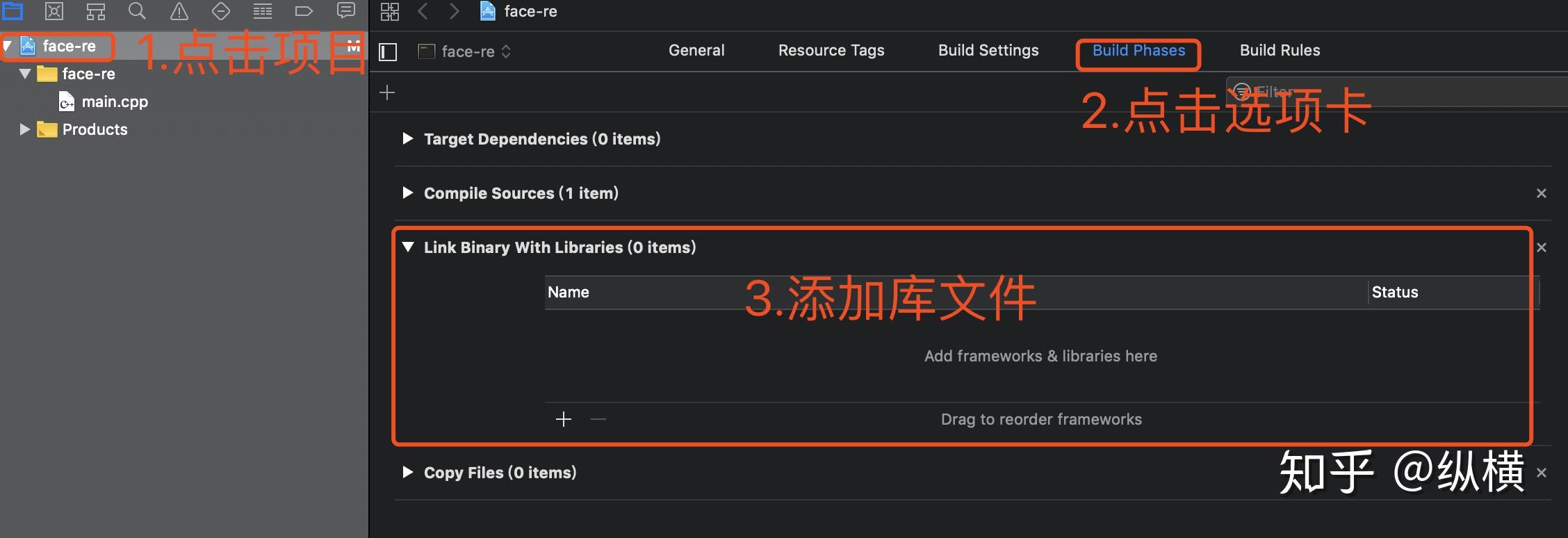Toggle the left sidebar visibility button
Viewport: 1568px width, 538px height.
pos(387,51)
